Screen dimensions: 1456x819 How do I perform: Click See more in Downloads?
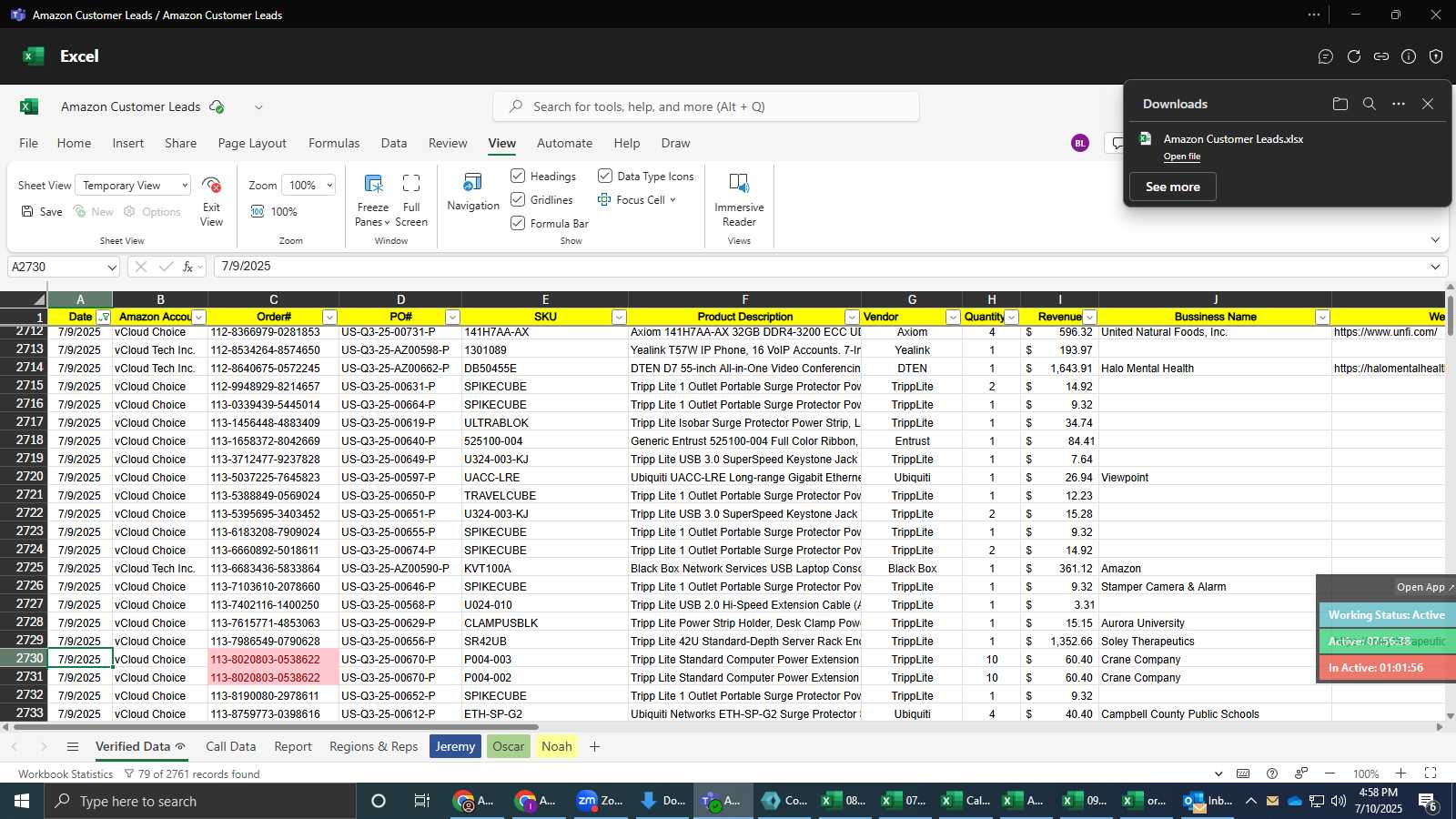coord(1173,187)
